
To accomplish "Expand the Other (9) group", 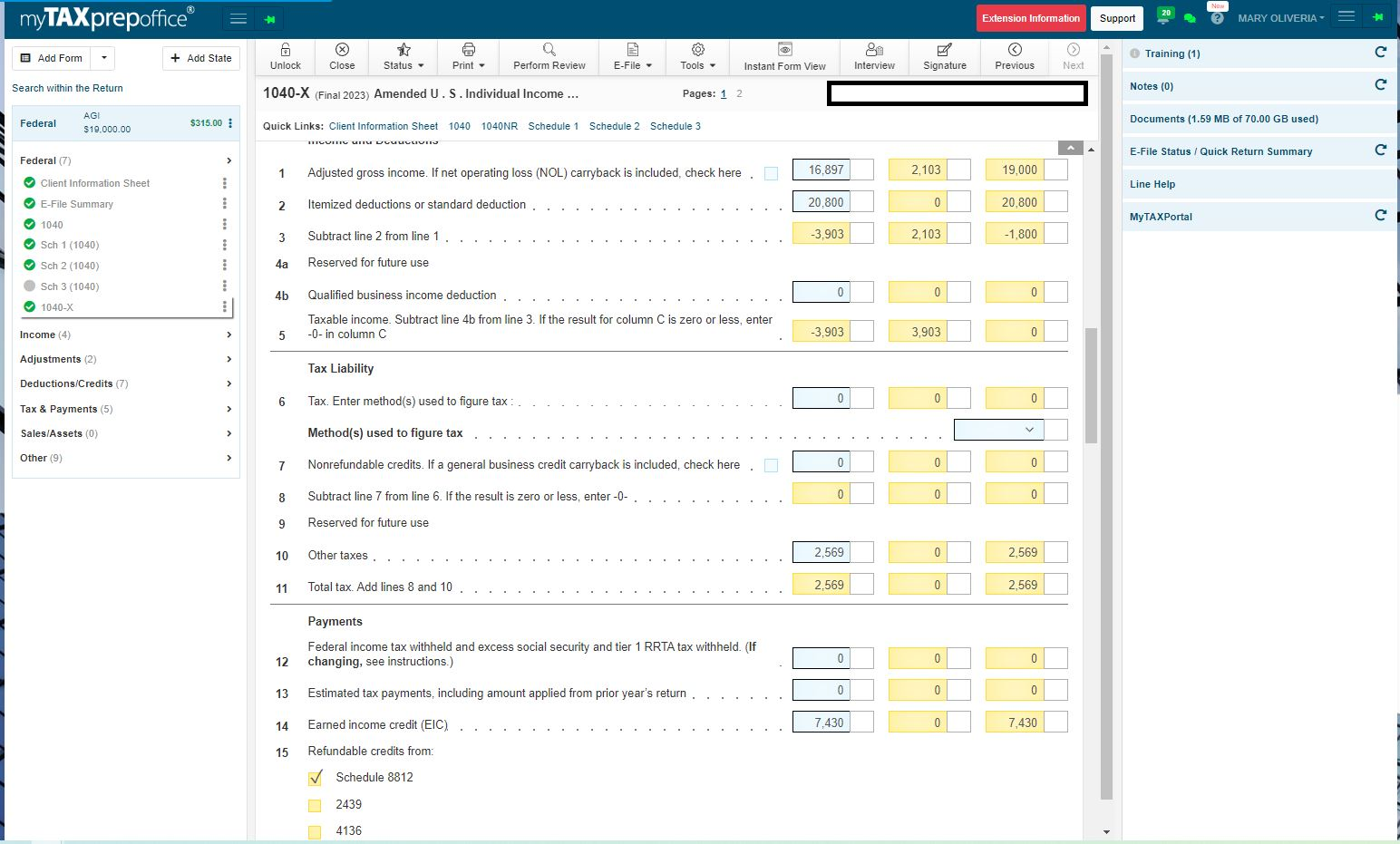I will [125, 458].
